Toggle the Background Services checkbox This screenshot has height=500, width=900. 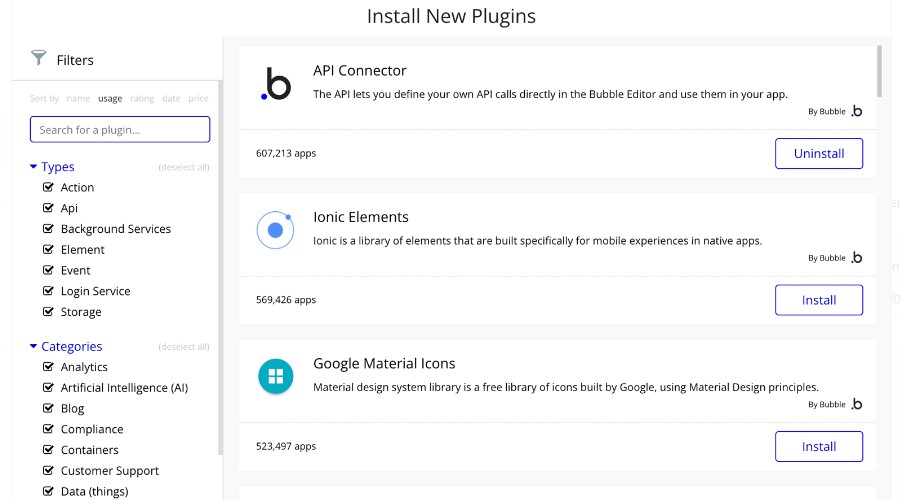48,228
